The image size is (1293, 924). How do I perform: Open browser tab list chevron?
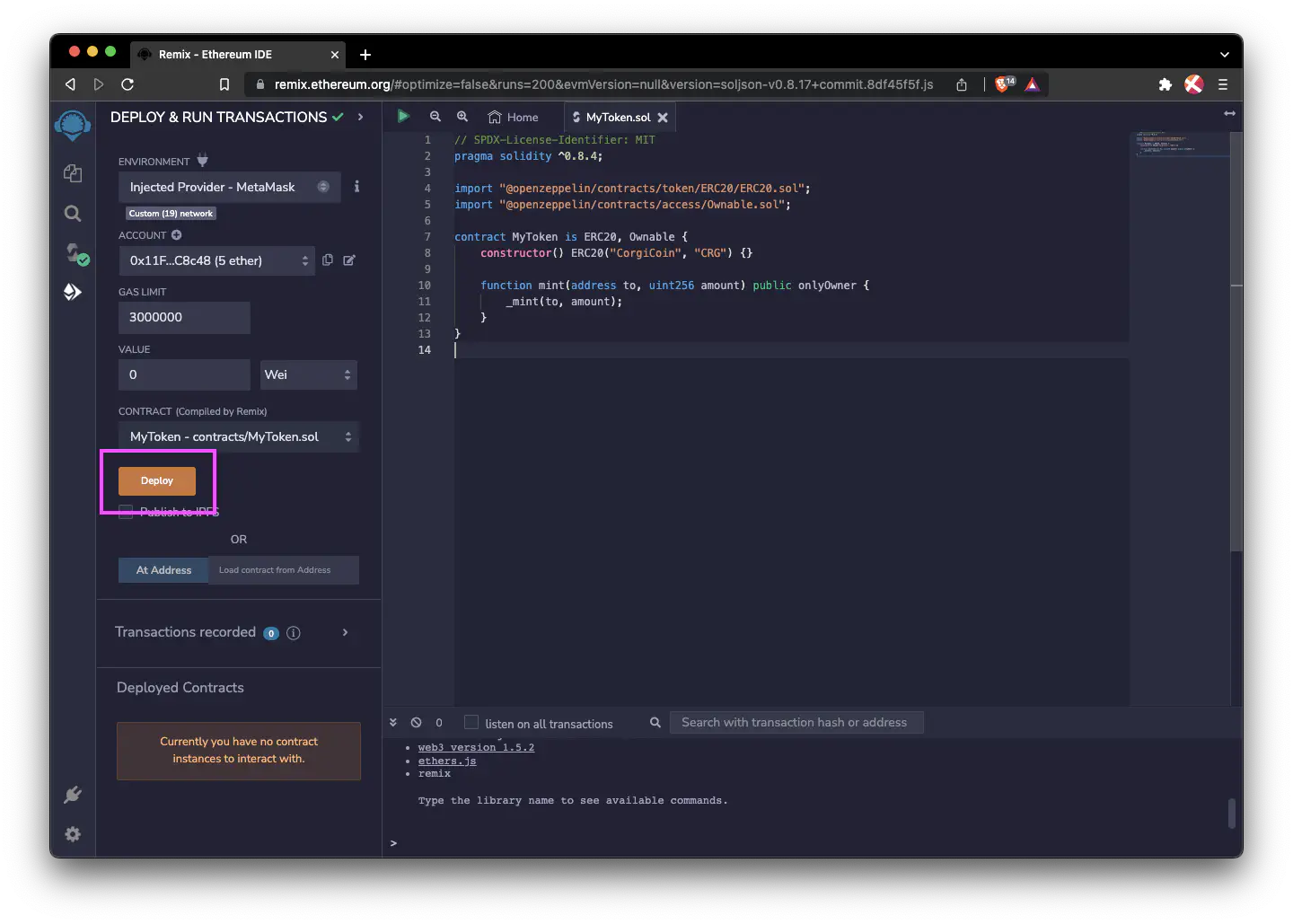click(x=1224, y=55)
